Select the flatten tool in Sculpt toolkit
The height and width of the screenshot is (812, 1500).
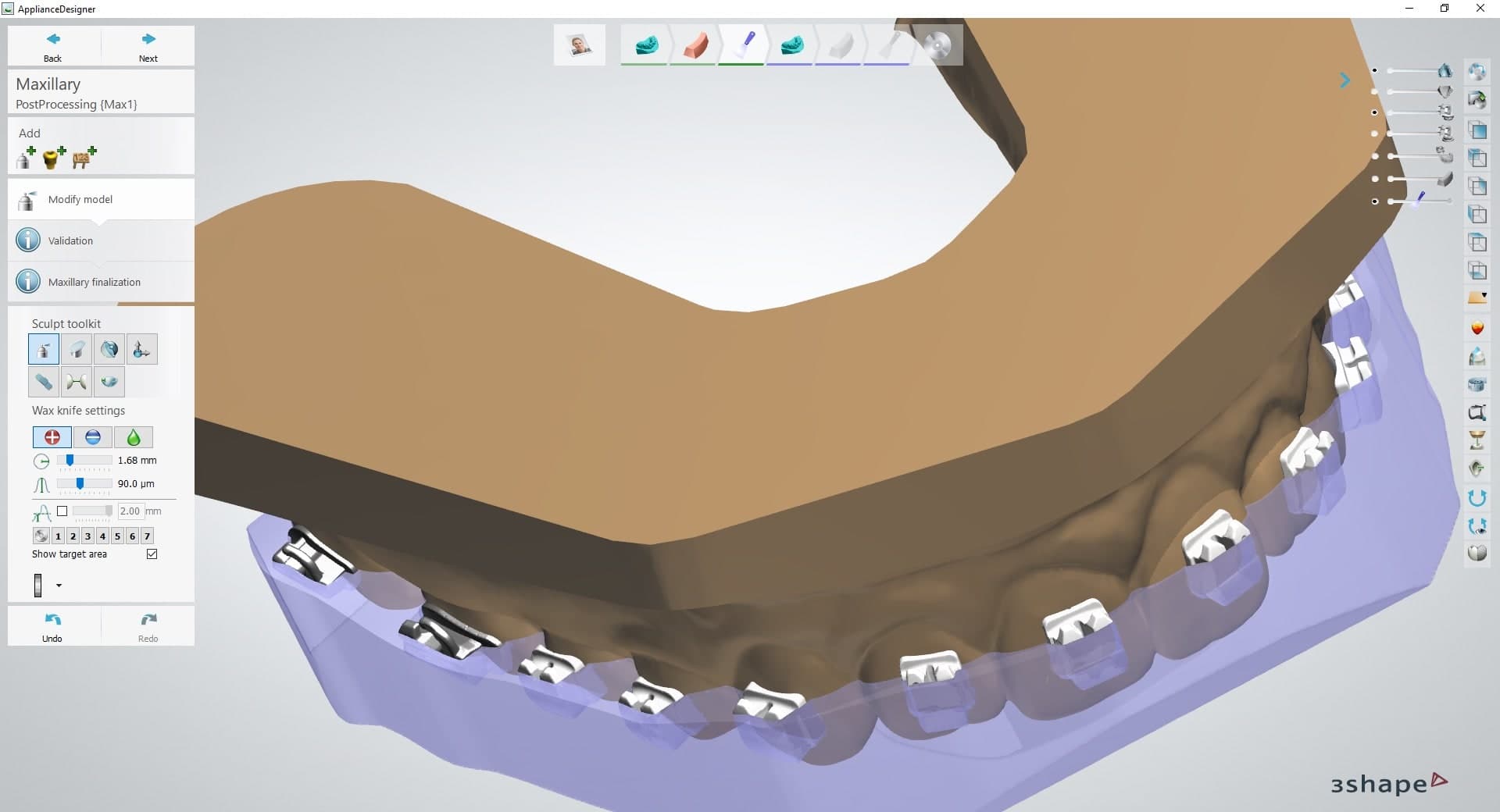(x=77, y=349)
